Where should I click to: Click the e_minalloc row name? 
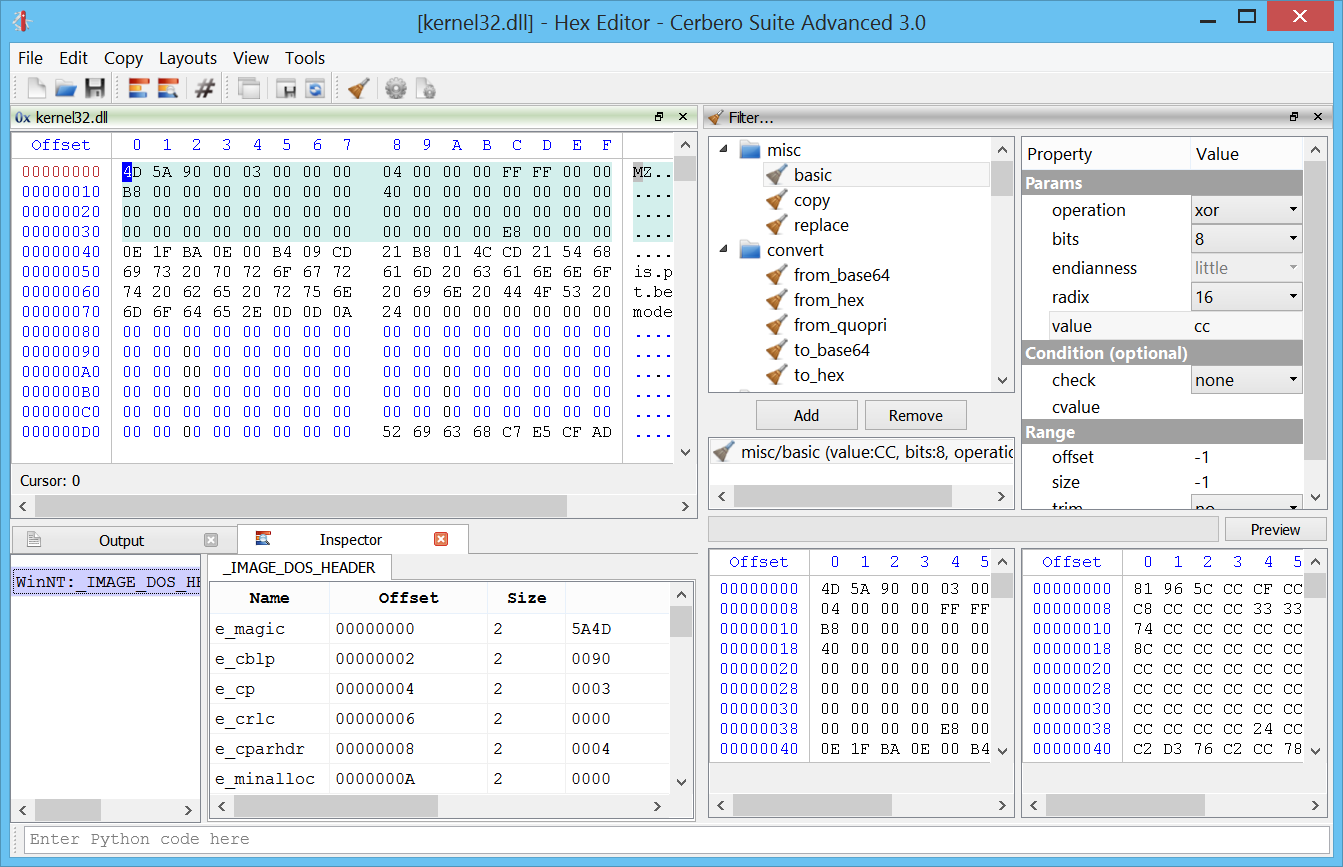pos(265,779)
